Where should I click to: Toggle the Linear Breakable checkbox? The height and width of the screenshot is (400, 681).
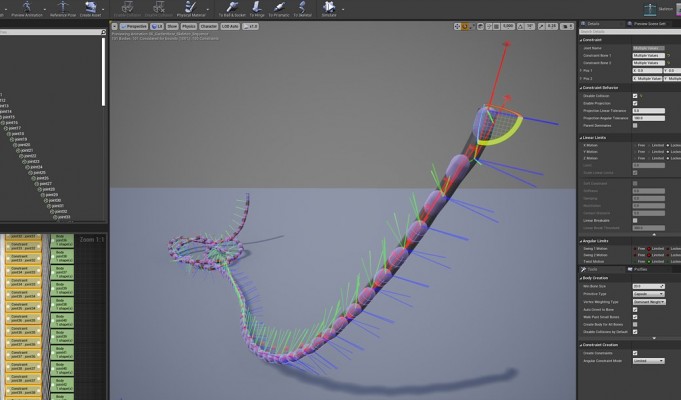pos(635,221)
